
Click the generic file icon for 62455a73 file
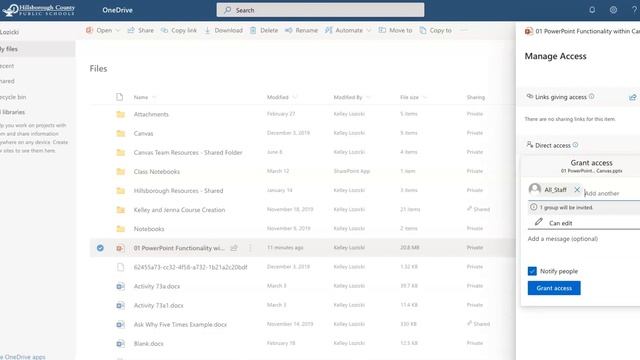click(x=120, y=267)
